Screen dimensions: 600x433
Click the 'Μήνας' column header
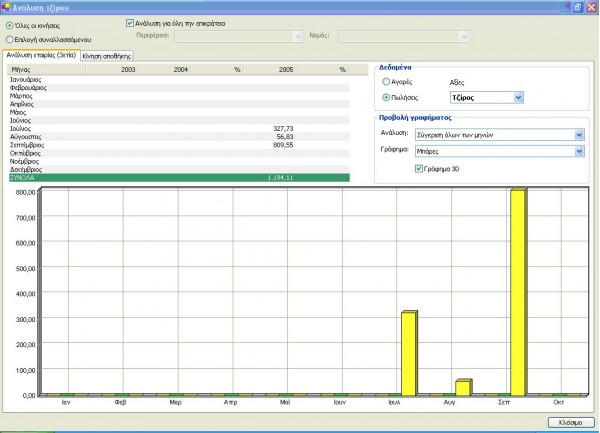47,70
